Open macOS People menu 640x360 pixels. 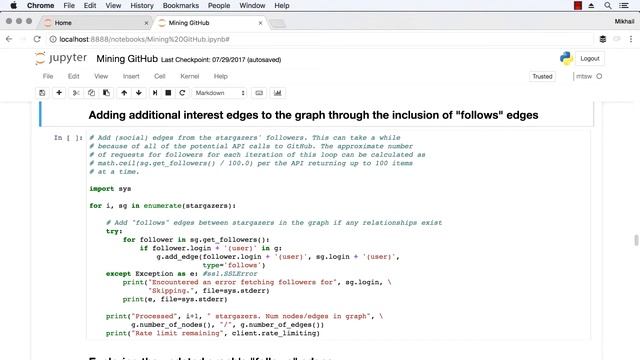pyautogui.click(x=219, y=6)
